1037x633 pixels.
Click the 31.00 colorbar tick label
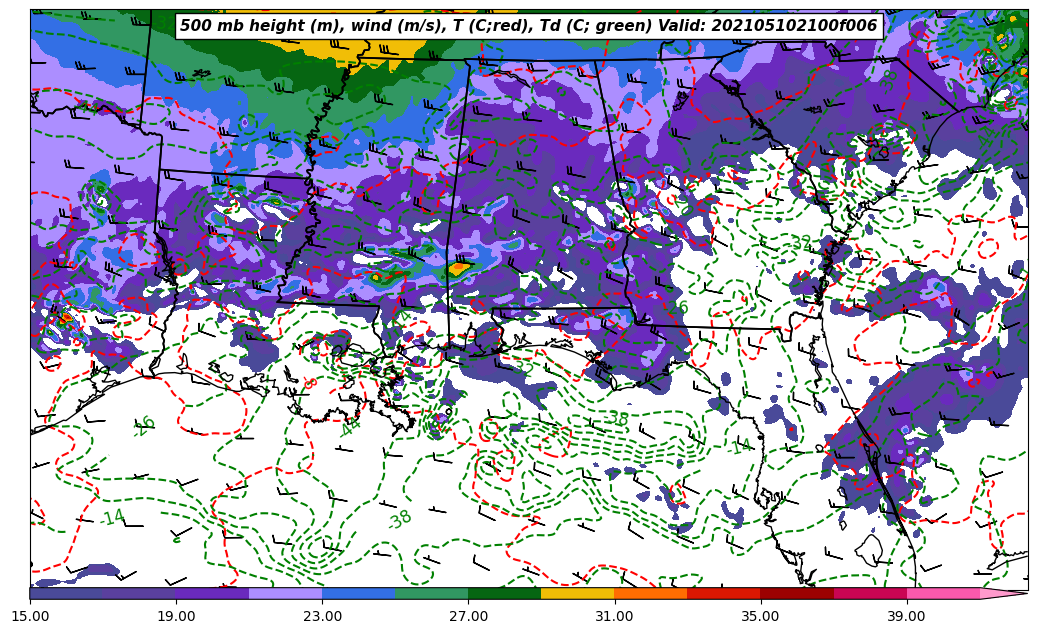(x=614, y=616)
